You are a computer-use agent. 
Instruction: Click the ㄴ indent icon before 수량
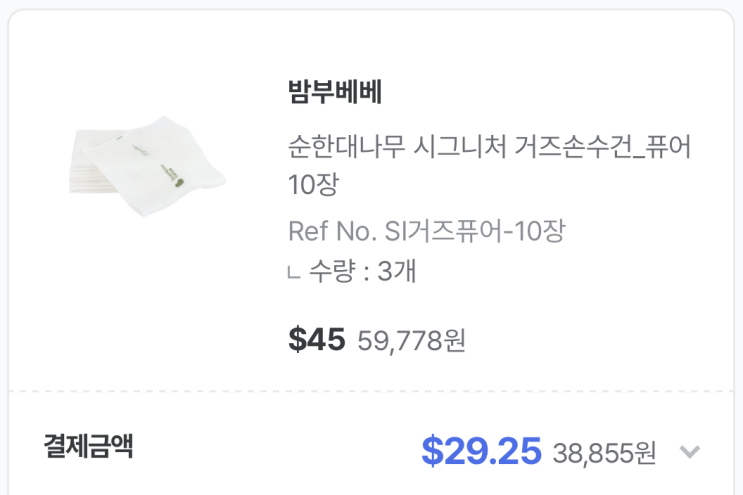294,272
